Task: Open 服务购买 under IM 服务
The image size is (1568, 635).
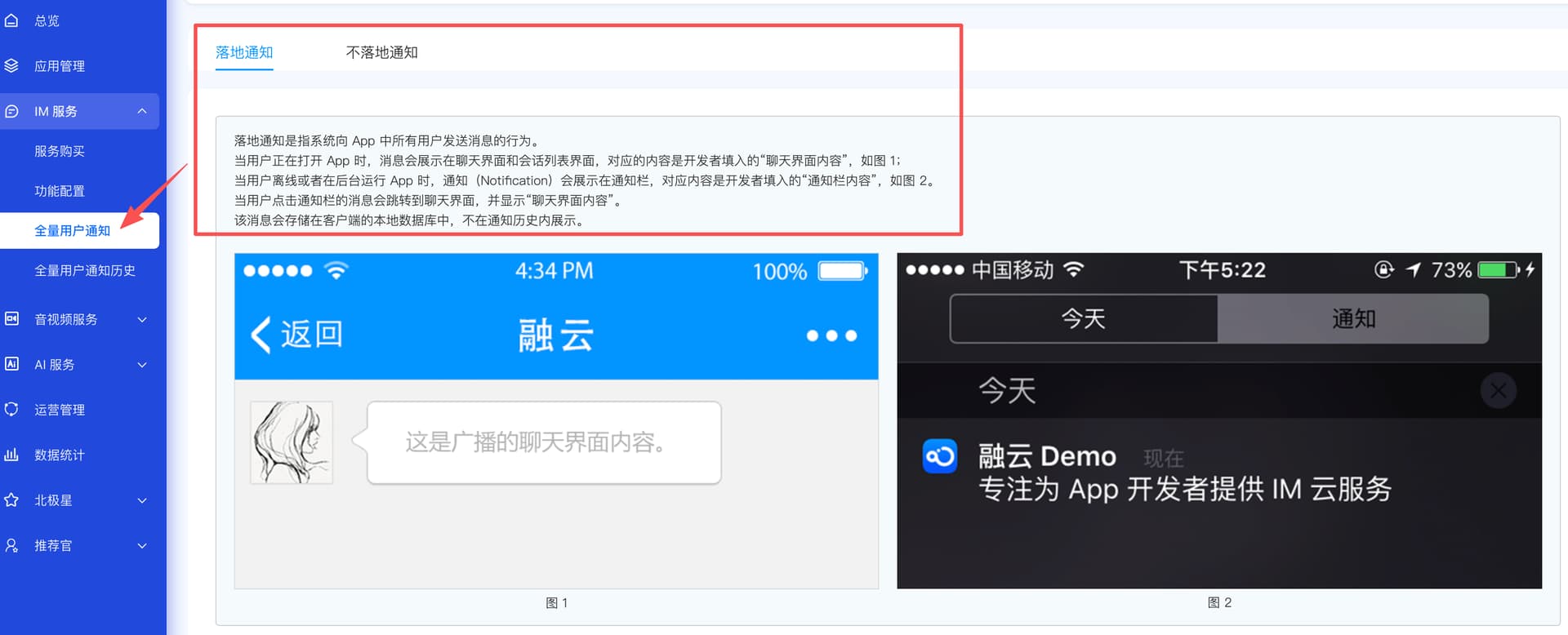Action: [60, 151]
